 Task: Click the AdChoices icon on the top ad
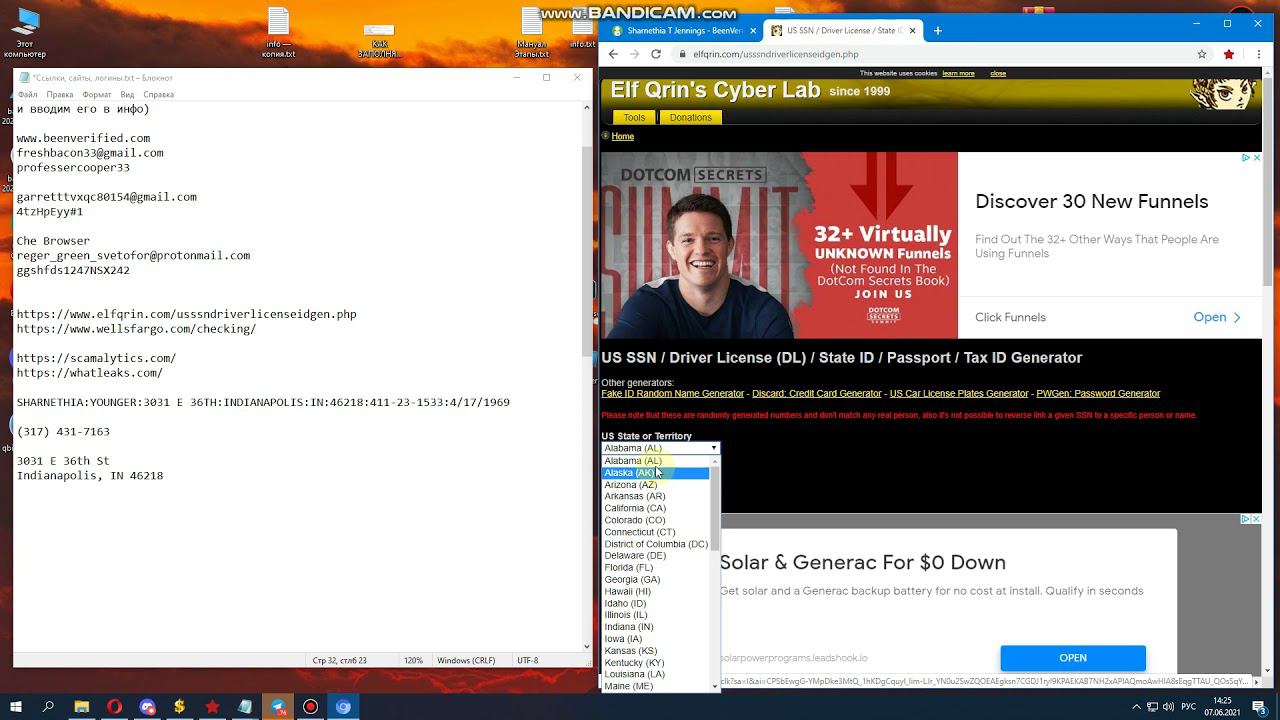(x=1245, y=158)
